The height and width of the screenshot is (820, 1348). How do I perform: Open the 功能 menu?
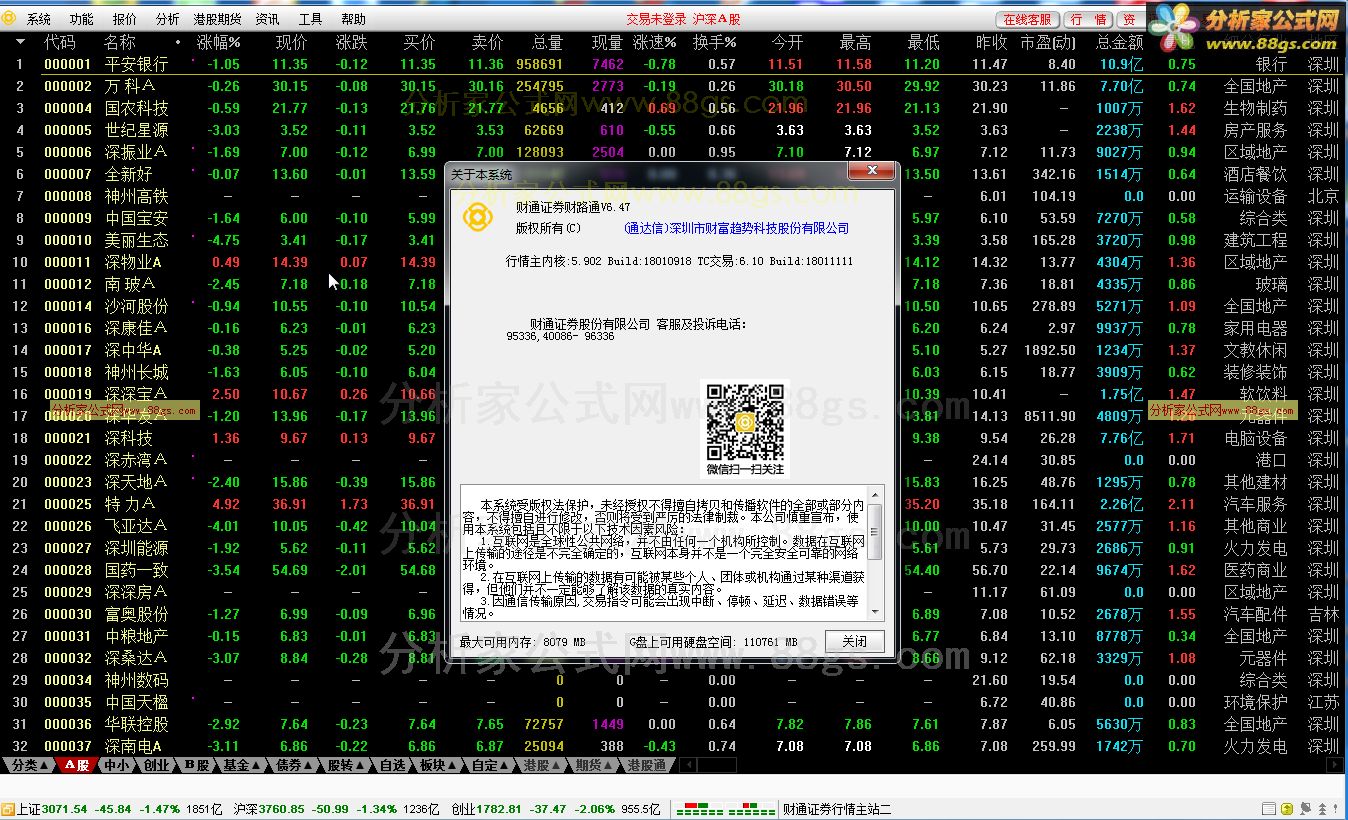click(82, 19)
